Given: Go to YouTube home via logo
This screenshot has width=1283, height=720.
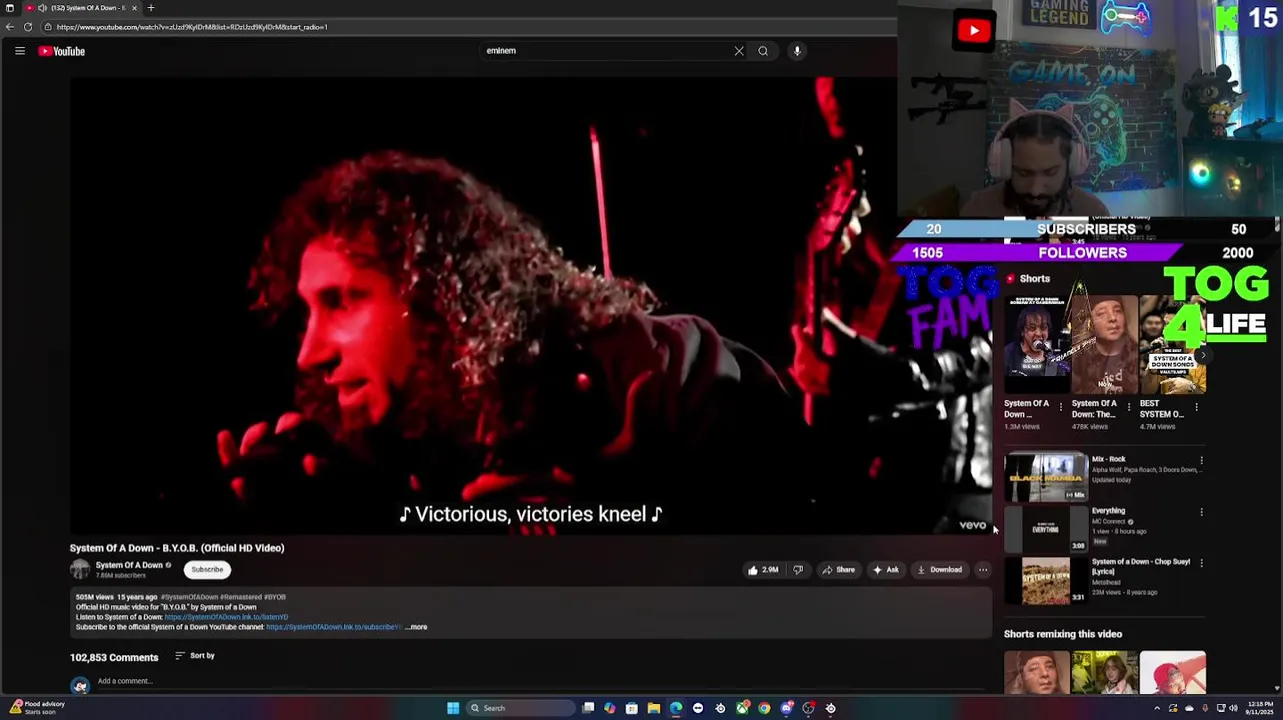Looking at the screenshot, I should coord(62,51).
